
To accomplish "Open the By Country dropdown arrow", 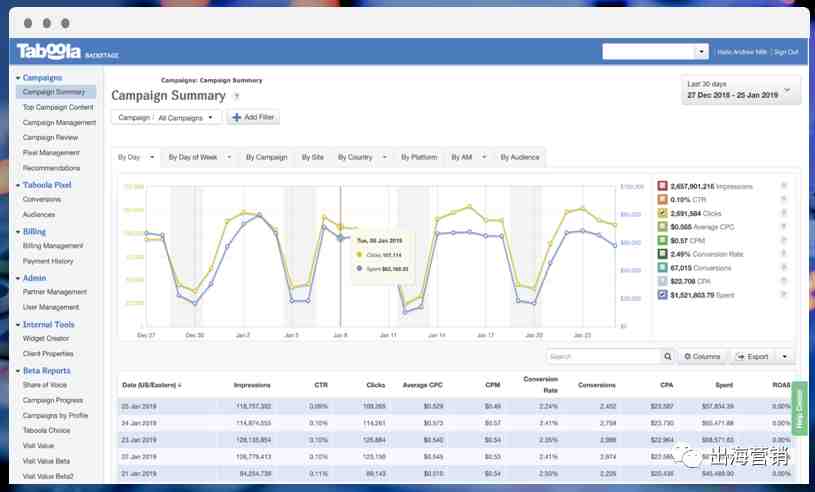I will tap(385, 157).
